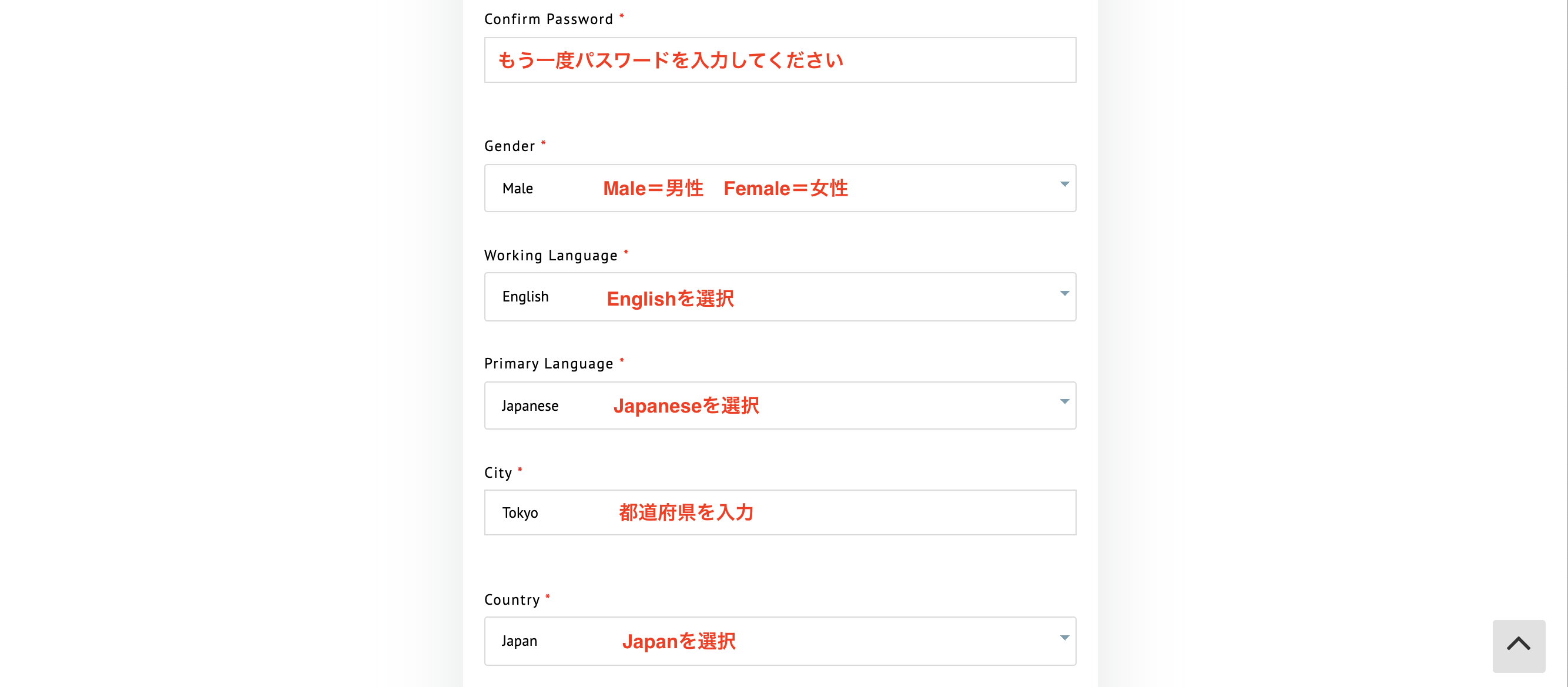Viewport: 1568px width, 687px height.
Task: Click the Working Language label
Action: click(551, 256)
